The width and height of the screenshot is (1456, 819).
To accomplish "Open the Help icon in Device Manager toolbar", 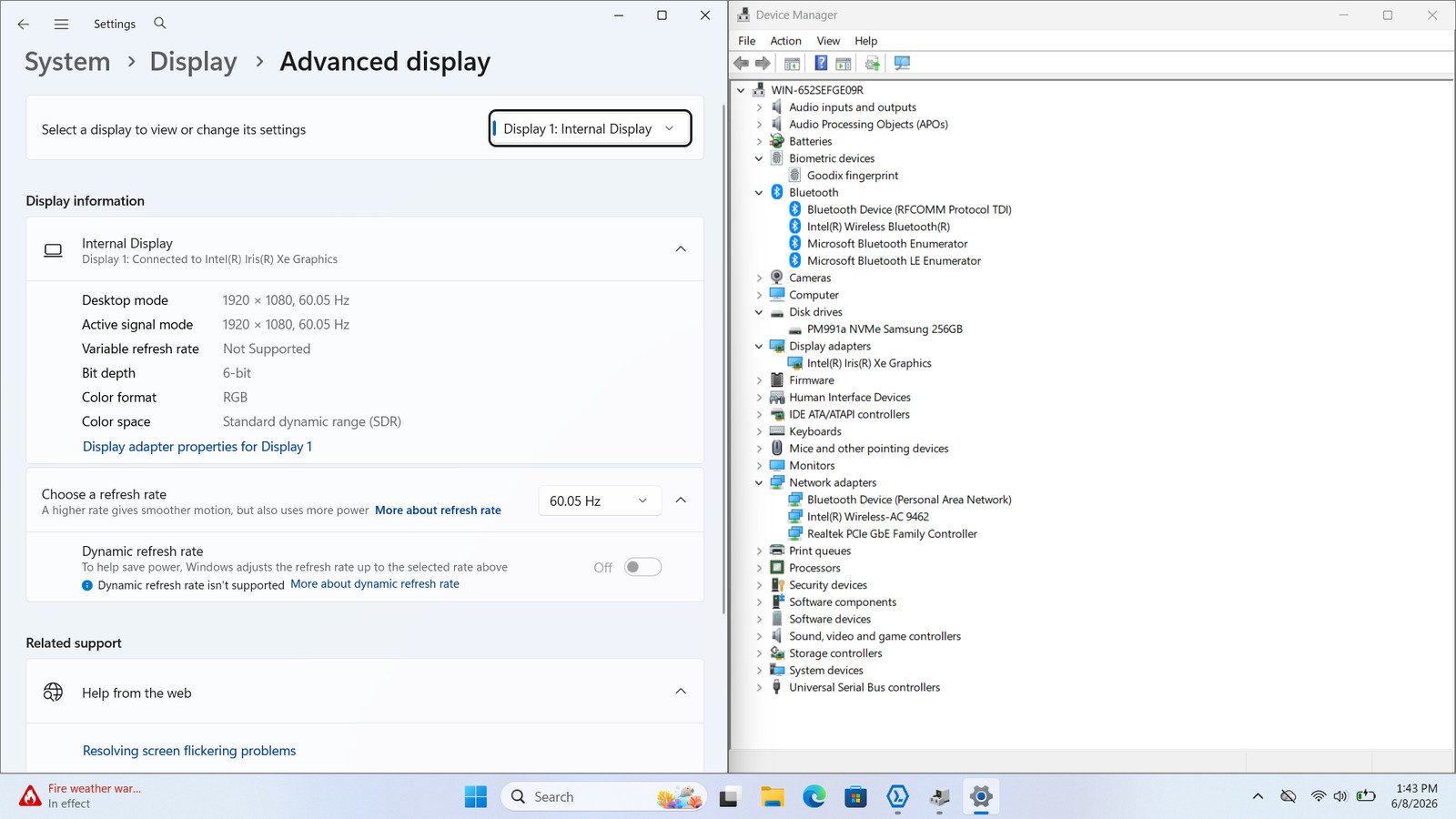I will coord(821,64).
